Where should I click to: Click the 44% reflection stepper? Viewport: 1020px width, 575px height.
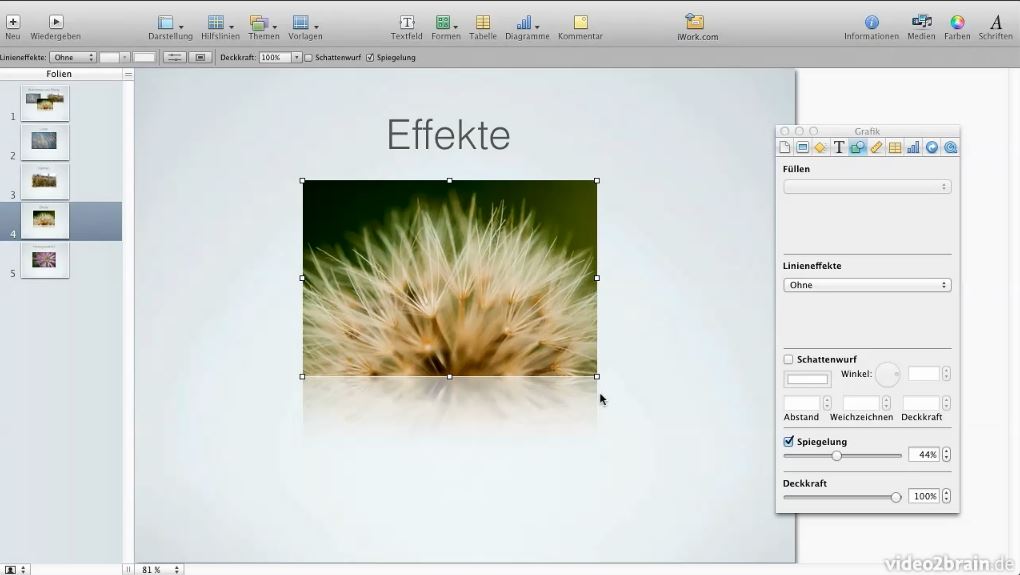pos(946,455)
